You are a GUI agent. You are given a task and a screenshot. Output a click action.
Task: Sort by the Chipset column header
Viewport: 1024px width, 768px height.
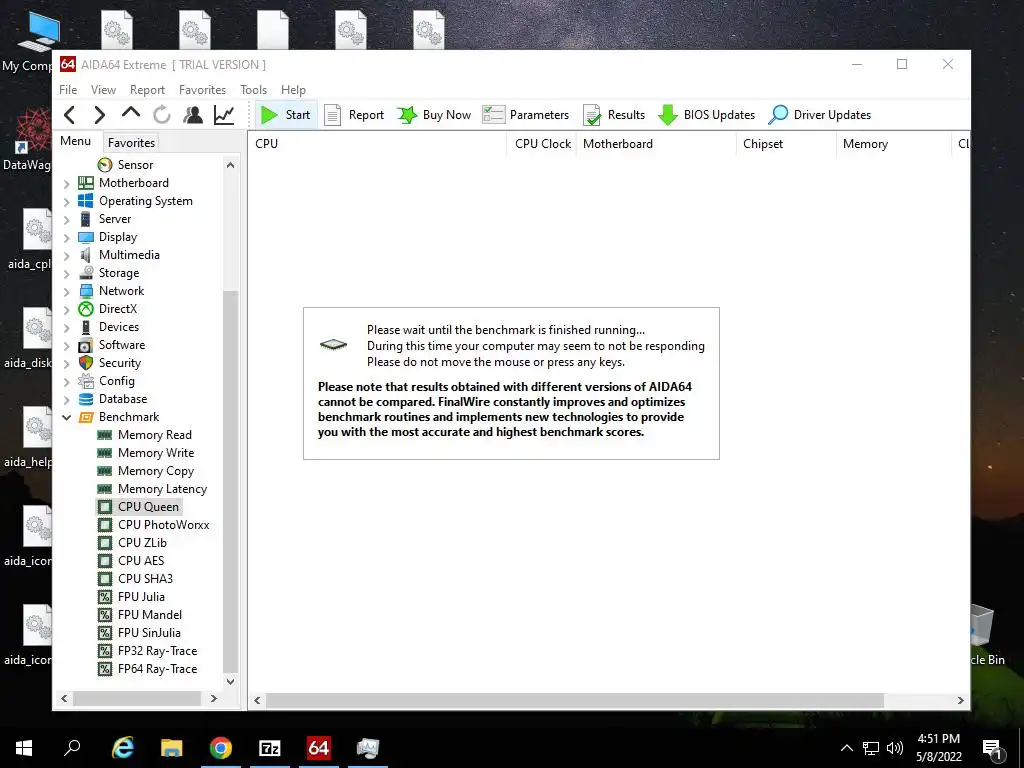786,144
